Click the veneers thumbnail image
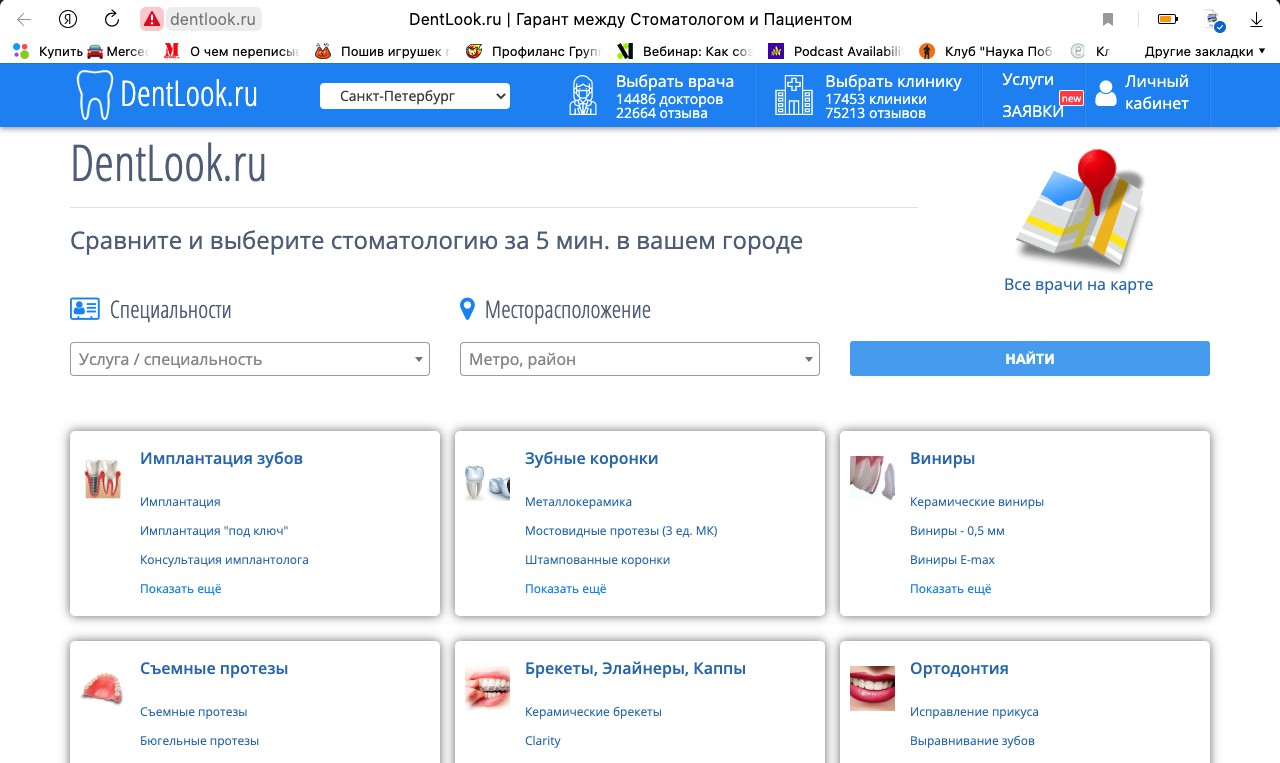 click(872, 478)
